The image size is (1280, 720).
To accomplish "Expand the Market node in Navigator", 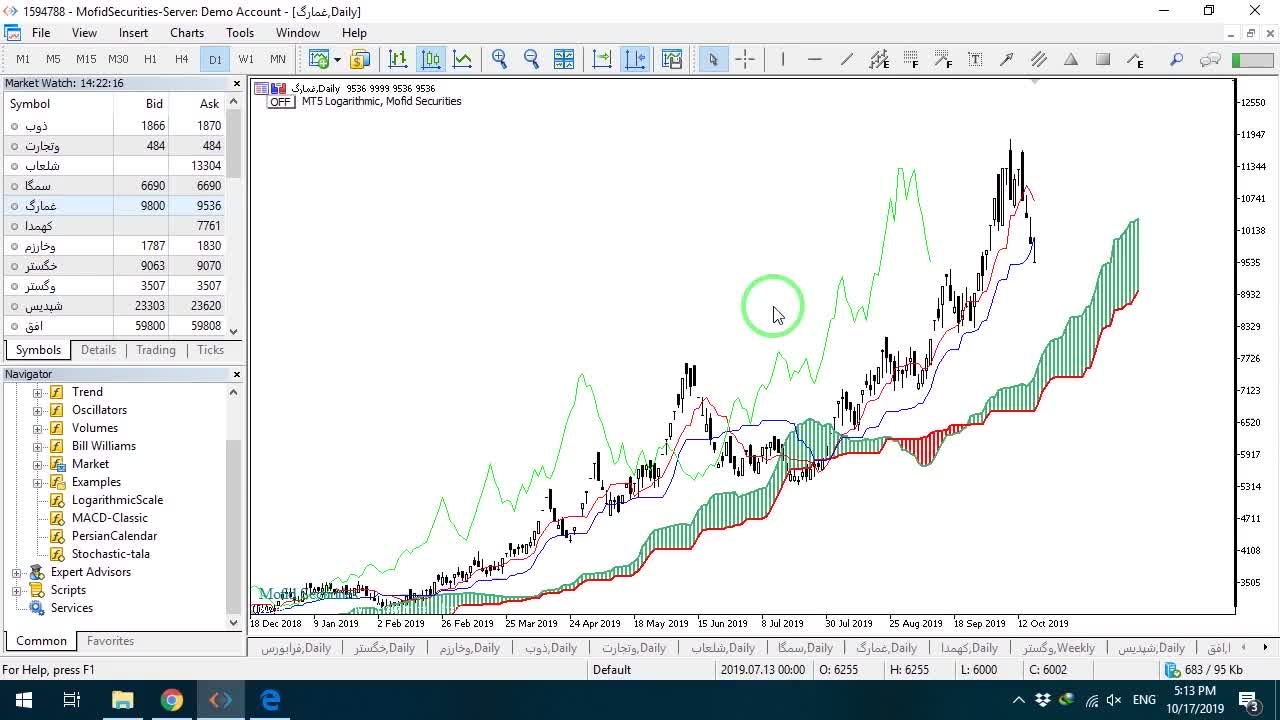I will click(38, 464).
